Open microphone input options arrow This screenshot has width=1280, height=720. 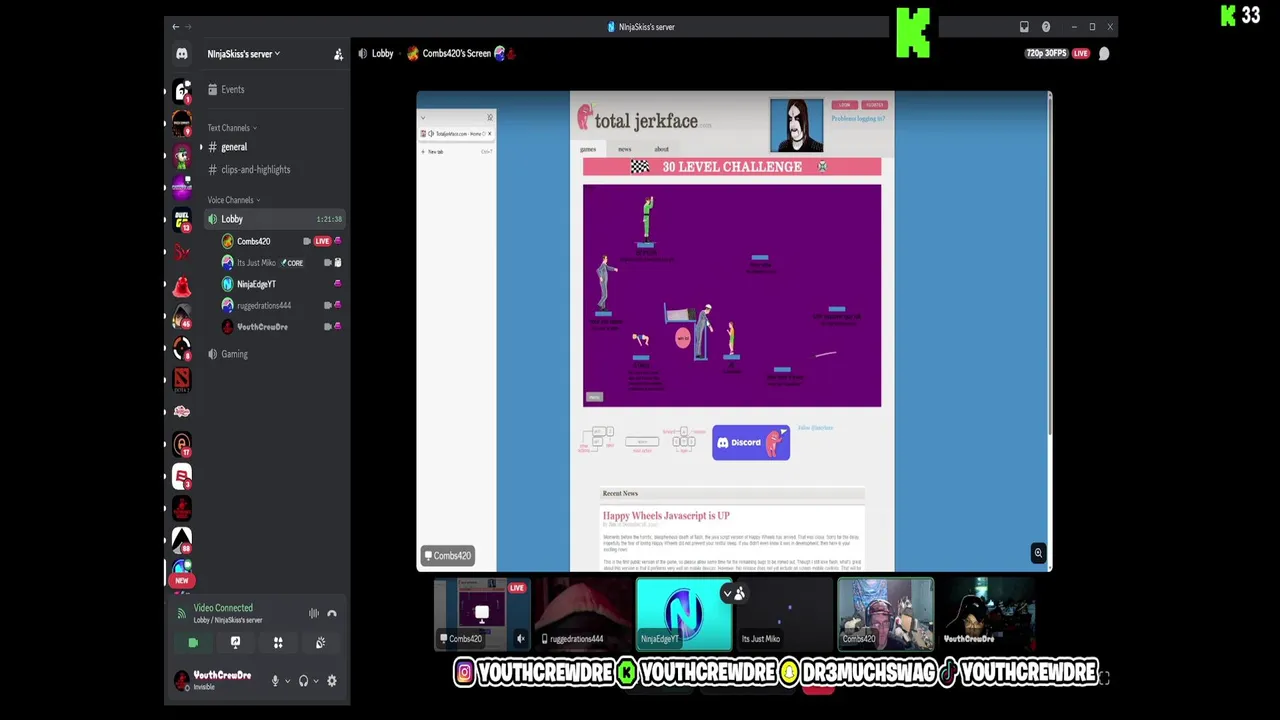point(287,681)
